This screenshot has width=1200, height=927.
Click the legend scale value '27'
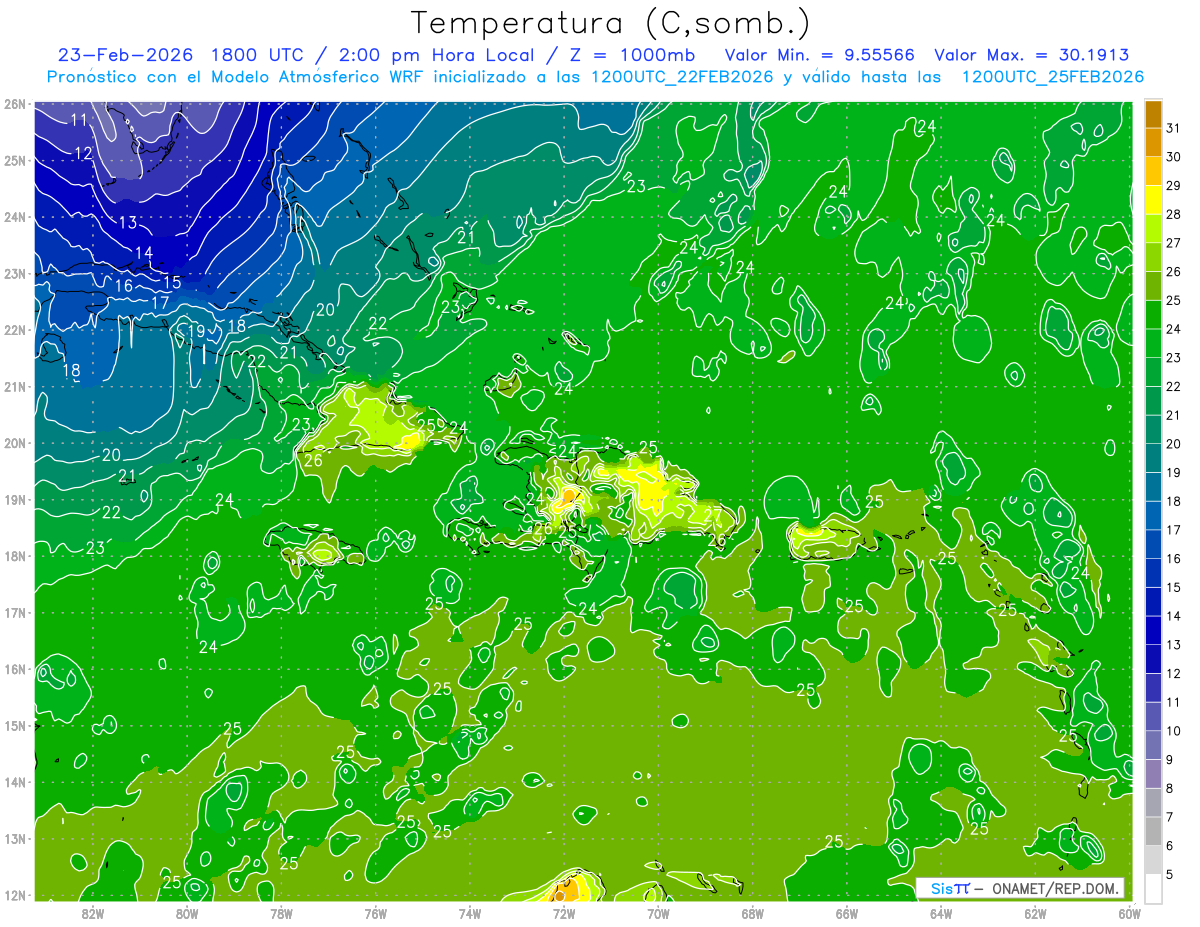[x=1174, y=242]
